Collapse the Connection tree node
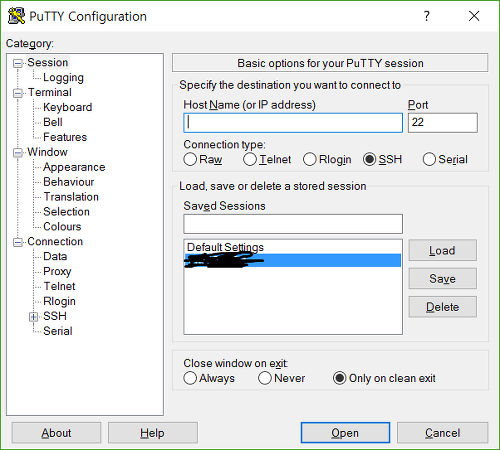Image resolution: width=500 pixels, height=450 pixels. pyautogui.click(x=18, y=242)
